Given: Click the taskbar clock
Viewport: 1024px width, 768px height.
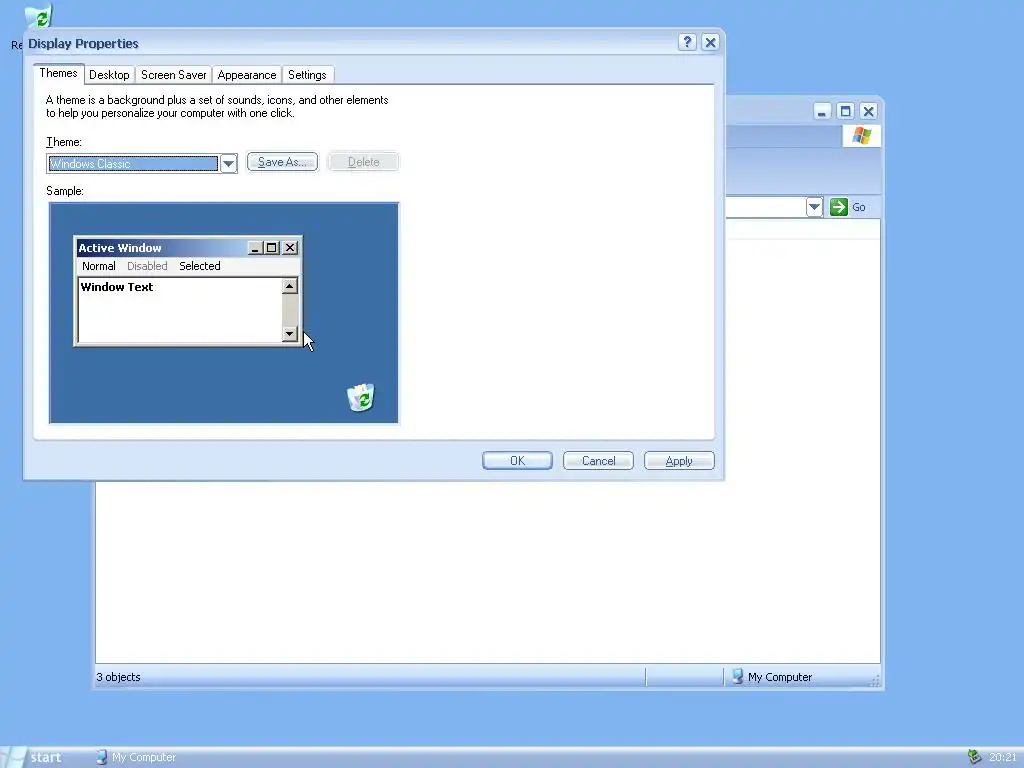Looking at the screenshot, I should point(1002,758).
